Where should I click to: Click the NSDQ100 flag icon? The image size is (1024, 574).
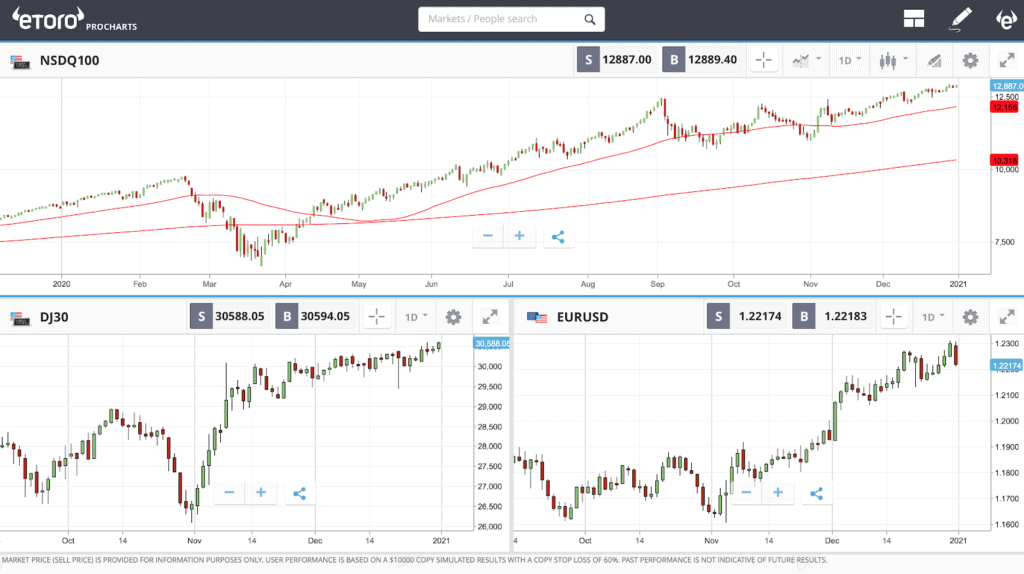coord(20,62)
